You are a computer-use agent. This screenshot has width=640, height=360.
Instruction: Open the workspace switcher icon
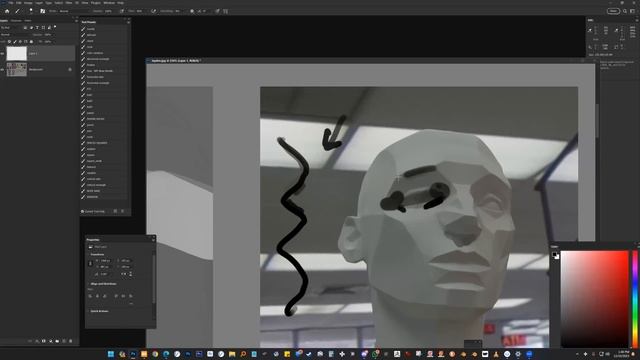[633, 11]
